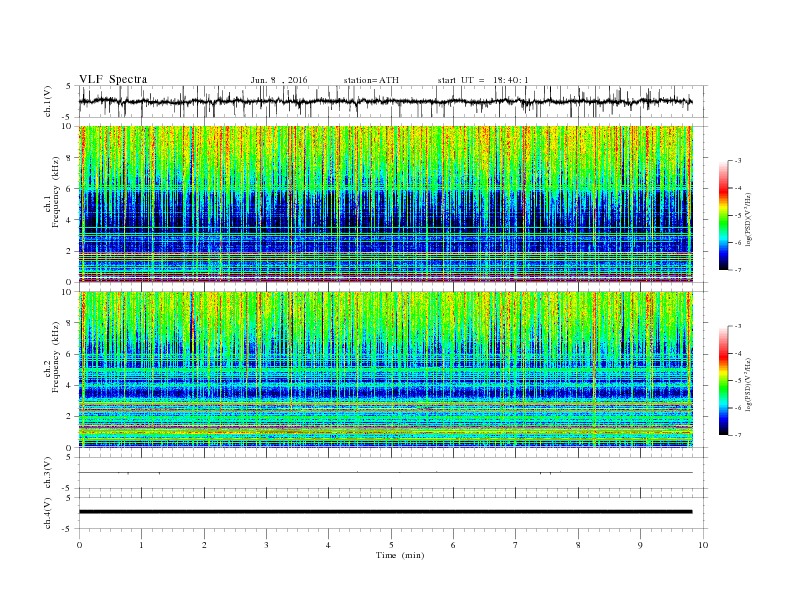Click the log(PSD) label beside ch.1 colorbar
The width and height of the screenshot is (792, 612).
tap(748, 220)
